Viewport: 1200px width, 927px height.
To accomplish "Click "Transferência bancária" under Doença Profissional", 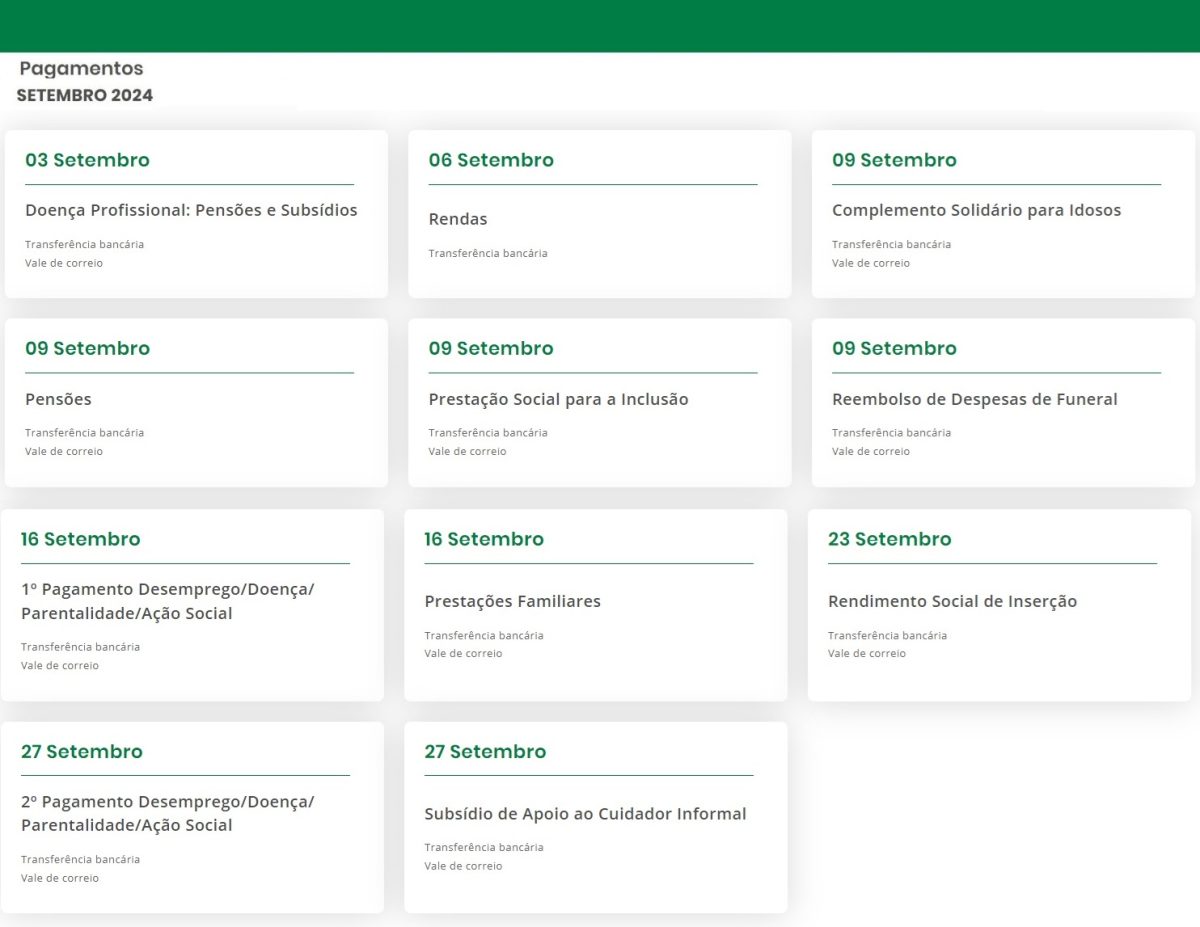I will point(84,244).
